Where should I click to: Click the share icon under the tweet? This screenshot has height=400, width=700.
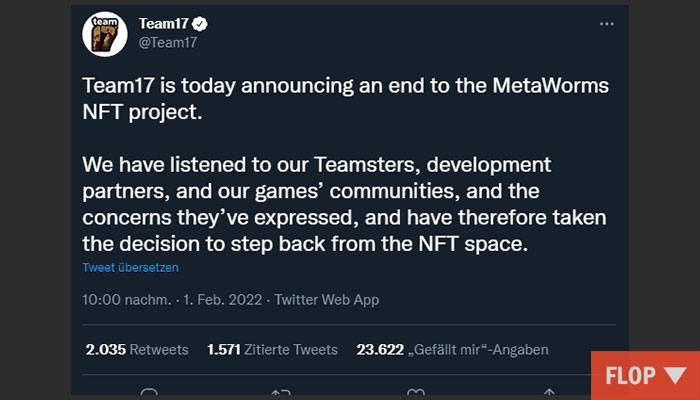coord(549,393)
